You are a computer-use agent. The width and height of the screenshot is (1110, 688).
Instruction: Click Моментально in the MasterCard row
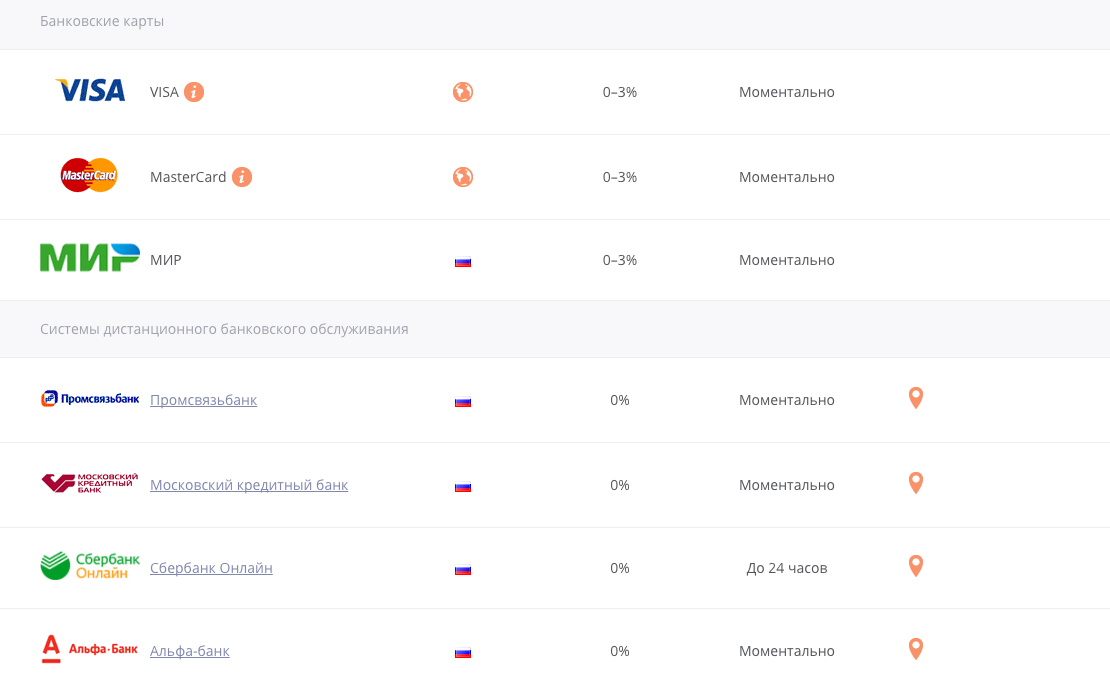[786, 177]
